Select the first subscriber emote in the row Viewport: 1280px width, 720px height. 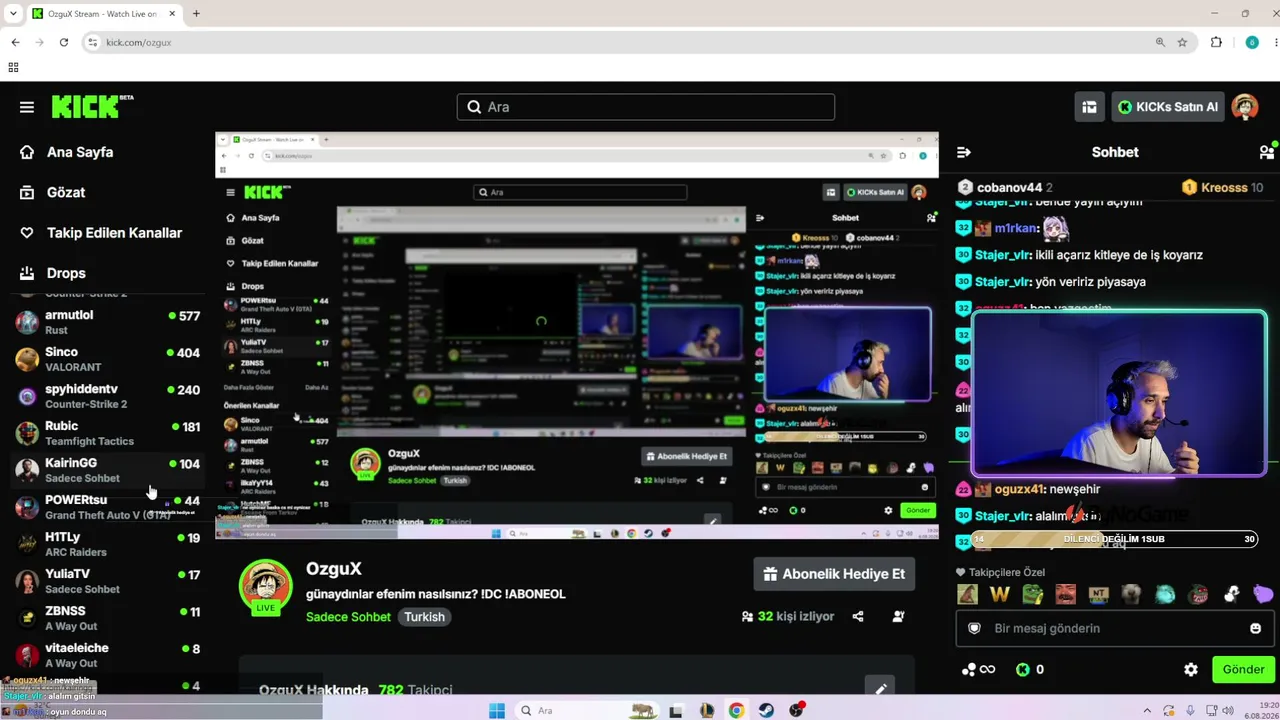click(x=967, y=594)
